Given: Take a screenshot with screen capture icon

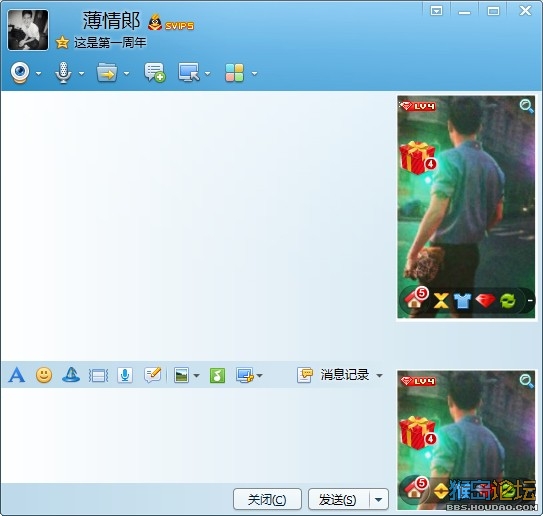Looking at the screenshot, I should [x=245, y=375].
